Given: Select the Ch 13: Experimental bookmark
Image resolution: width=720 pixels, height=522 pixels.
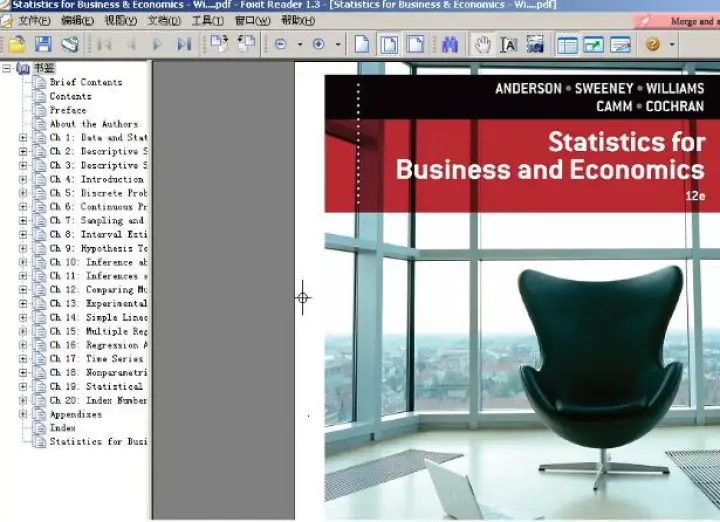Looking at the screenshot, I should point(98,303).
